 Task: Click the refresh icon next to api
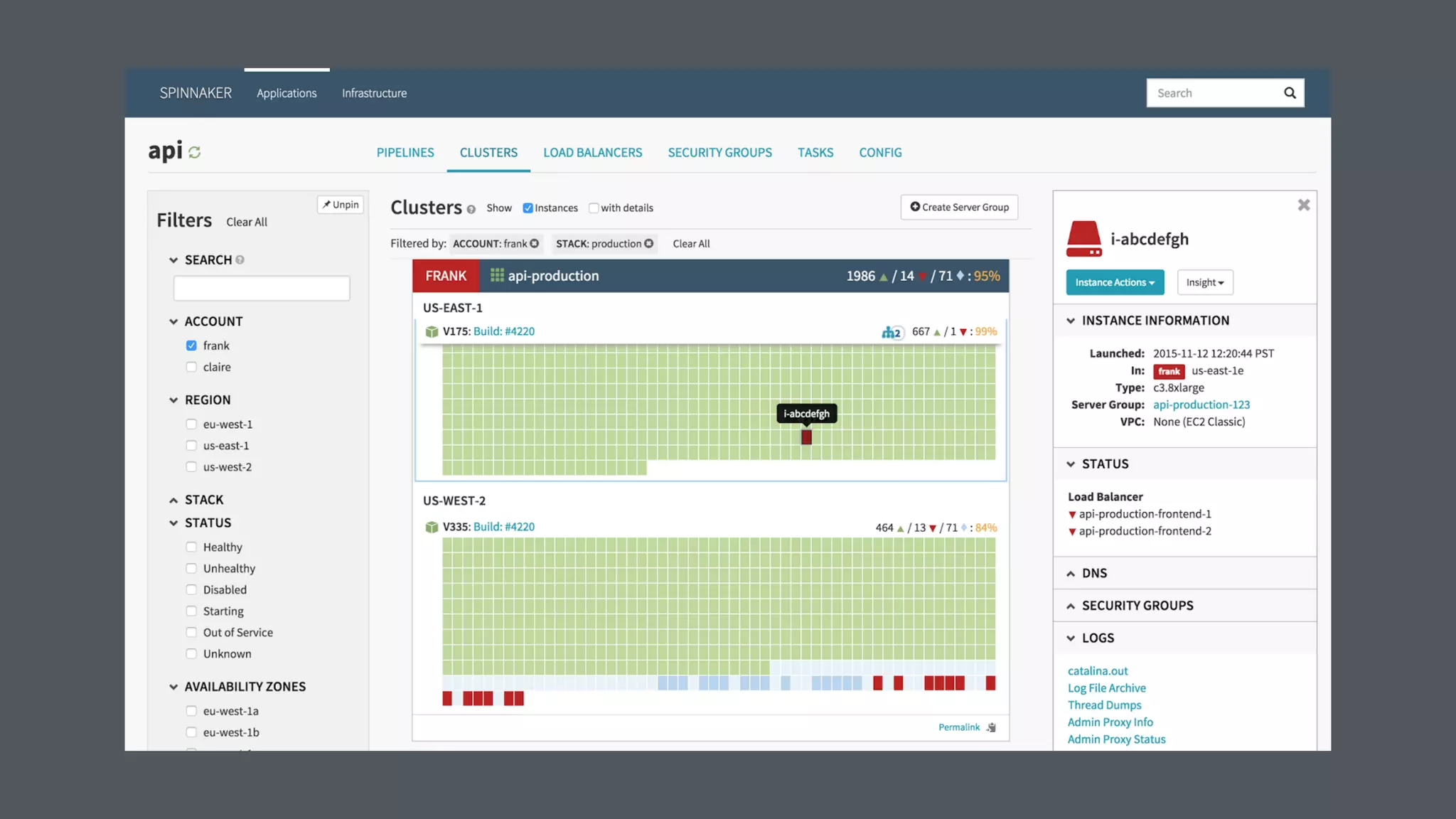tap(195, 152)
